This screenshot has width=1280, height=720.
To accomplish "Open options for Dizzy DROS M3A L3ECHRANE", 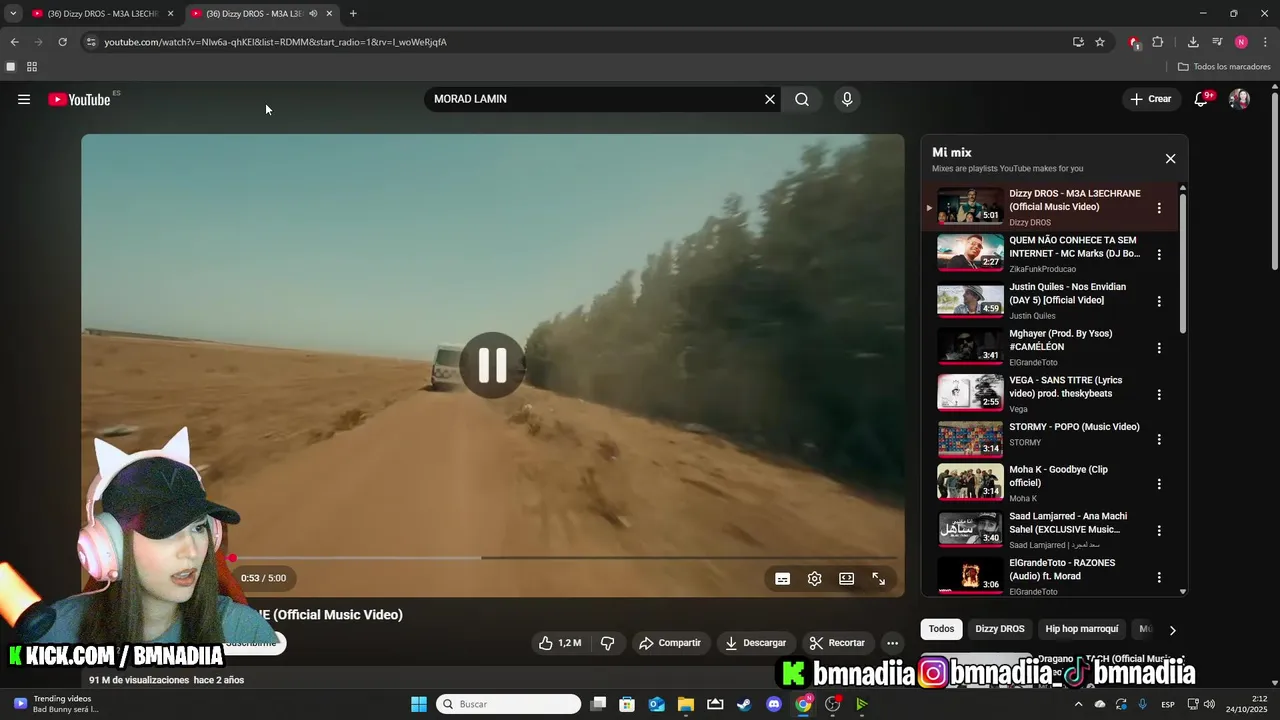I will point(1159,208).
